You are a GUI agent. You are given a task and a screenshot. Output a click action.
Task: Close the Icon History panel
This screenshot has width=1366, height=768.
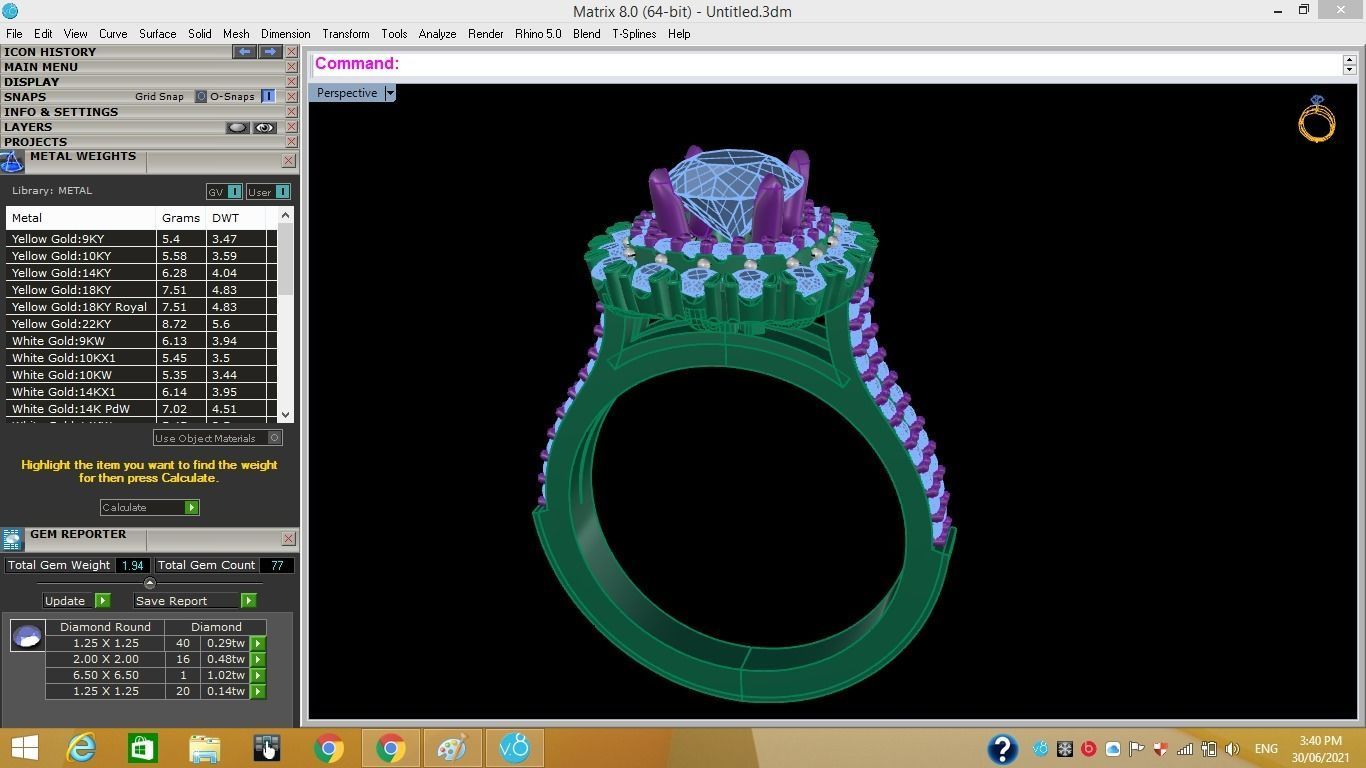tap(291, 52)
